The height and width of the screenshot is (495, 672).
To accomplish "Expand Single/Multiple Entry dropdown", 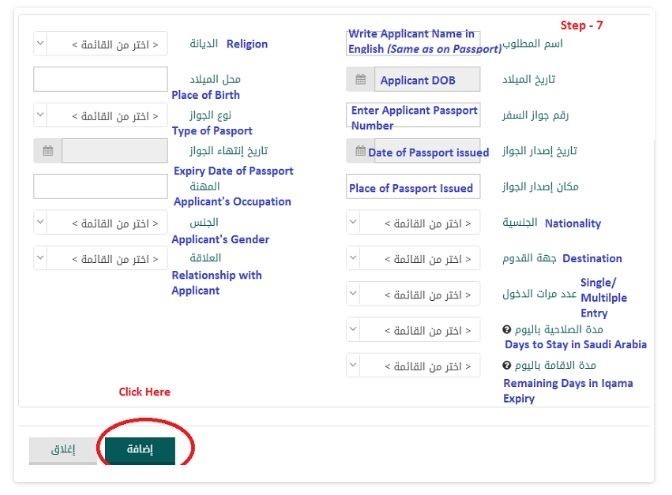I will [412, 295].
